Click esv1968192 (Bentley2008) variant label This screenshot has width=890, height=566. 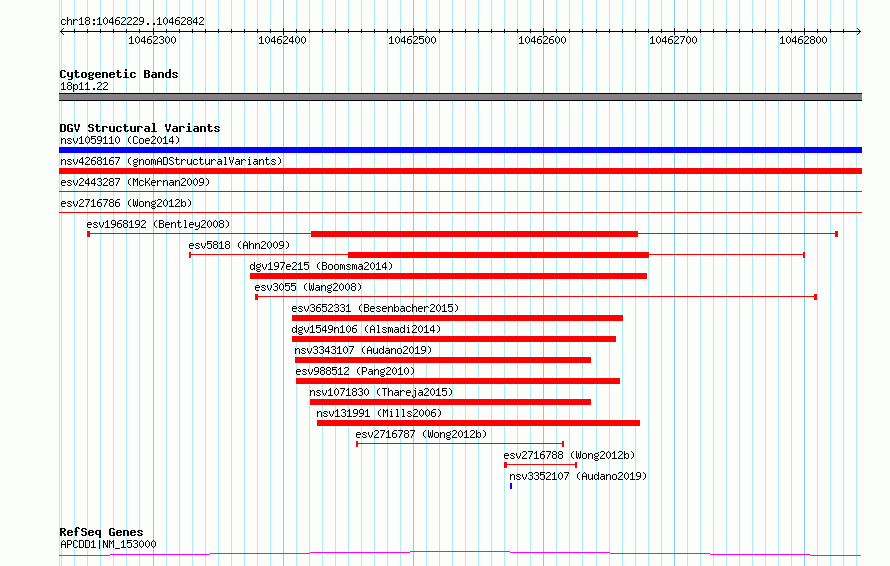point(158,224)
